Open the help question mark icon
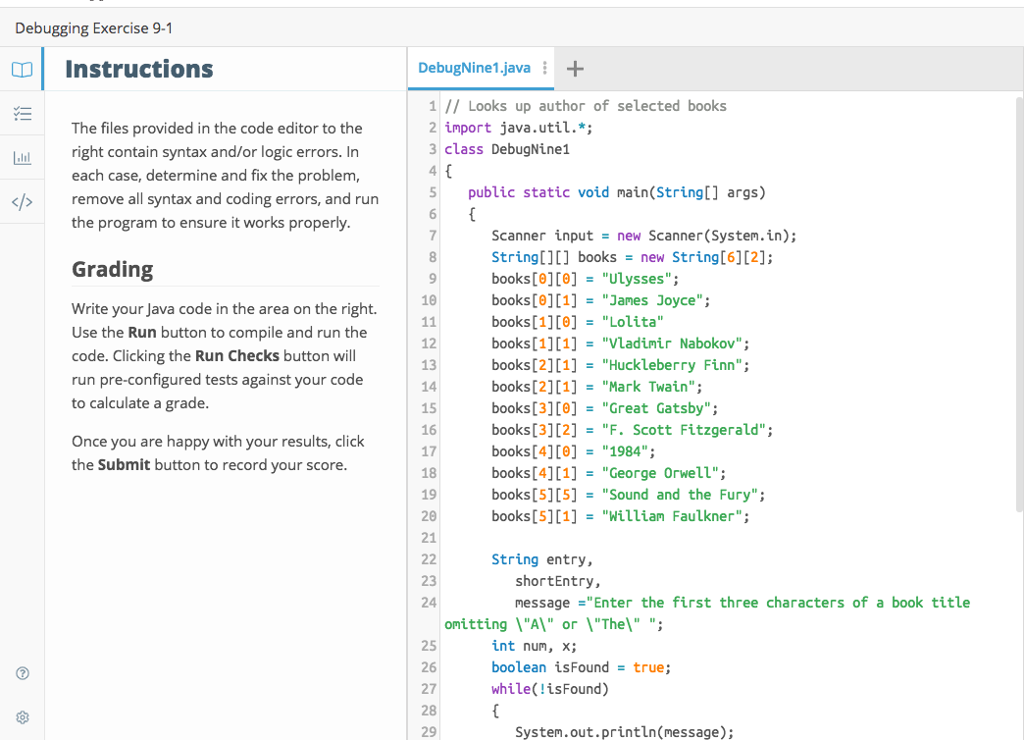The height and width of the screenshot is (740, 1024). 22,674
